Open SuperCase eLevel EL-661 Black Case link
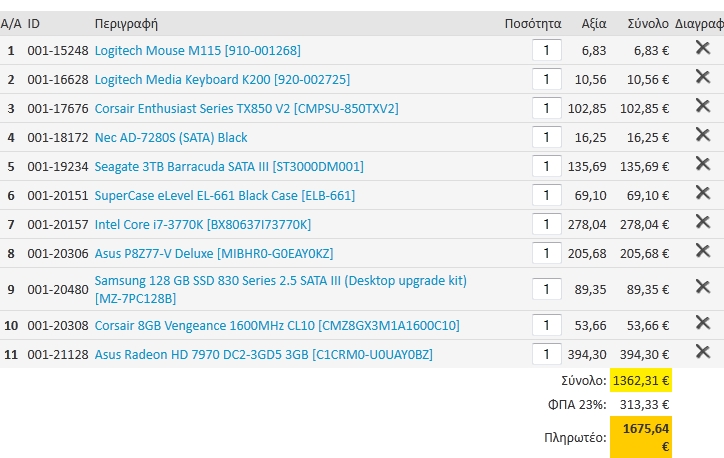 [225, 196]
